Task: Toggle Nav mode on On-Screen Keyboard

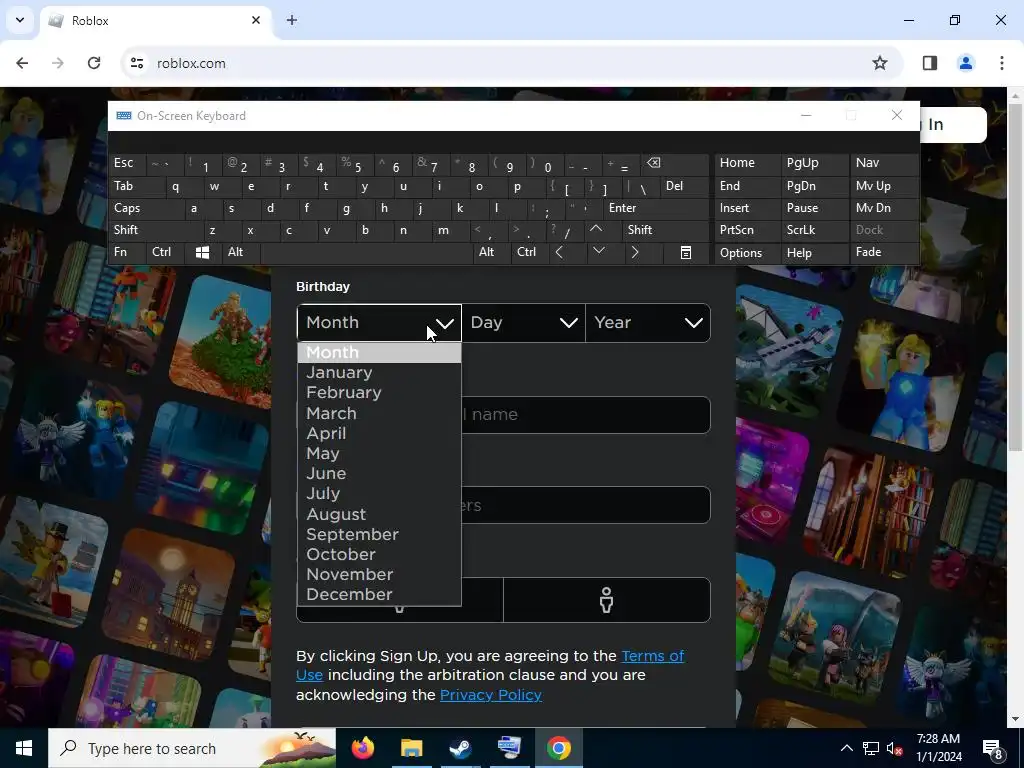Action: pos(884,163)
